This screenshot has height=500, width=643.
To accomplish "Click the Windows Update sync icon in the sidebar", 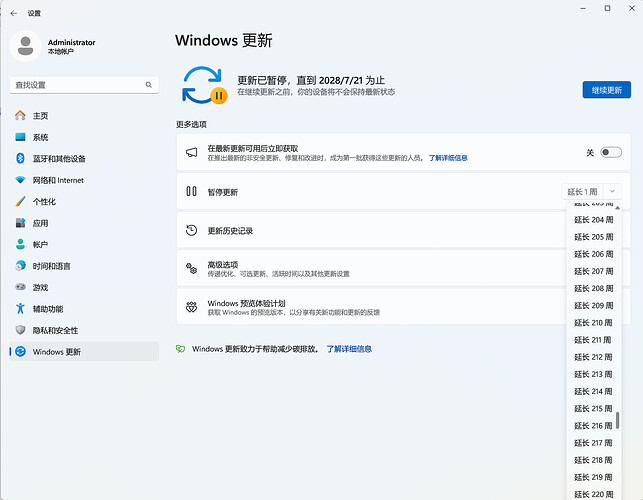I will click(20, 352).
